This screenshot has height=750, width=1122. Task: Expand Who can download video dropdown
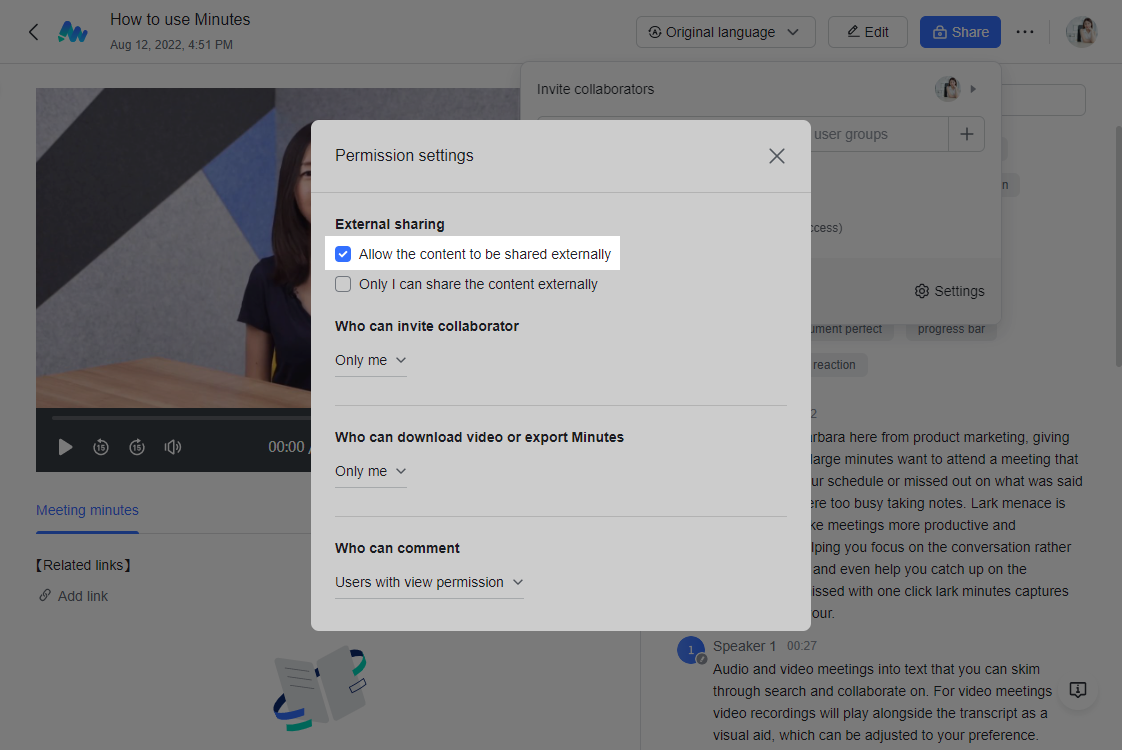[x=371, y=471]
